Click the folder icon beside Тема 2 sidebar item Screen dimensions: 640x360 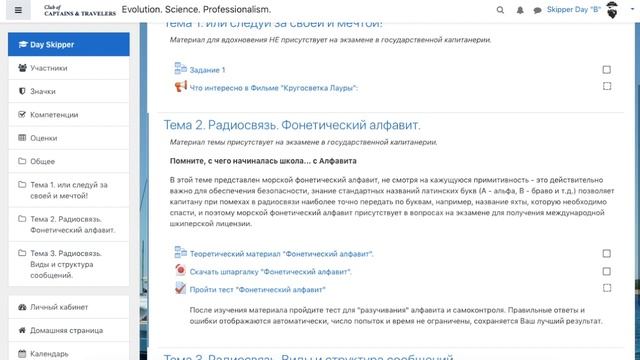22,219
